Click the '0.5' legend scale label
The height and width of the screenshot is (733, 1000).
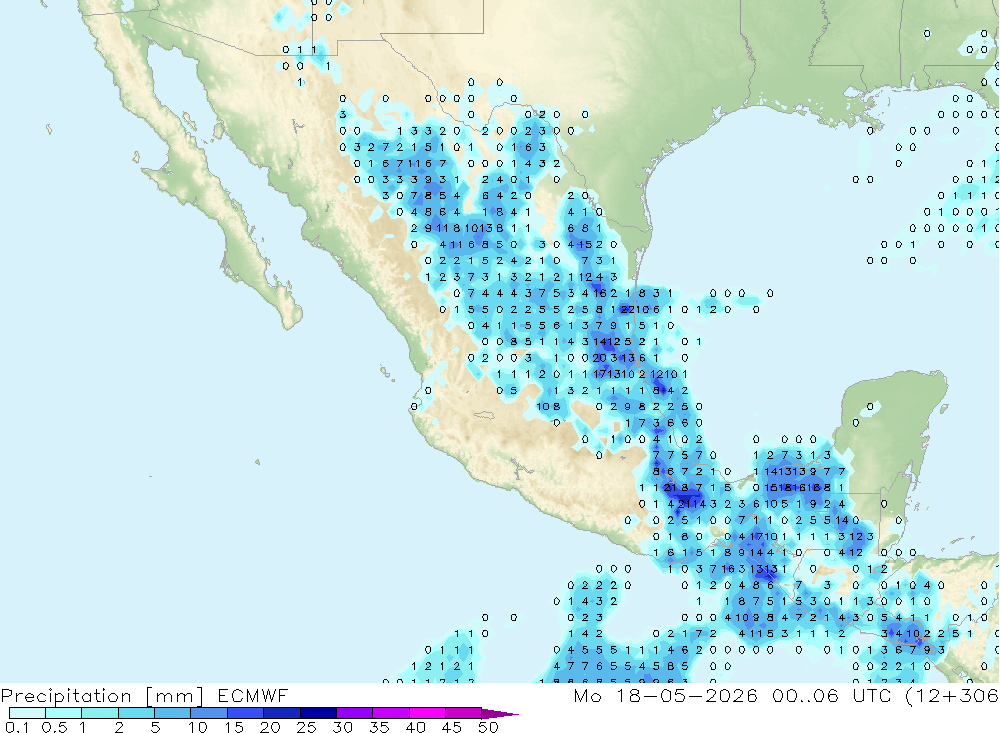(54, 727)
